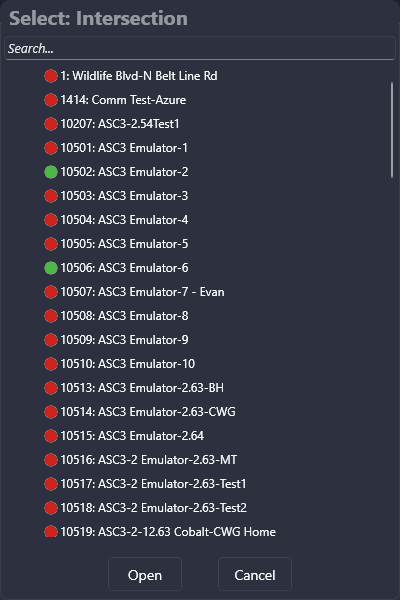This screenshot has height=600, width=400.
Task: Click red status dot beside 1414 Comm Test-Azure
Action: click(51, 100)
